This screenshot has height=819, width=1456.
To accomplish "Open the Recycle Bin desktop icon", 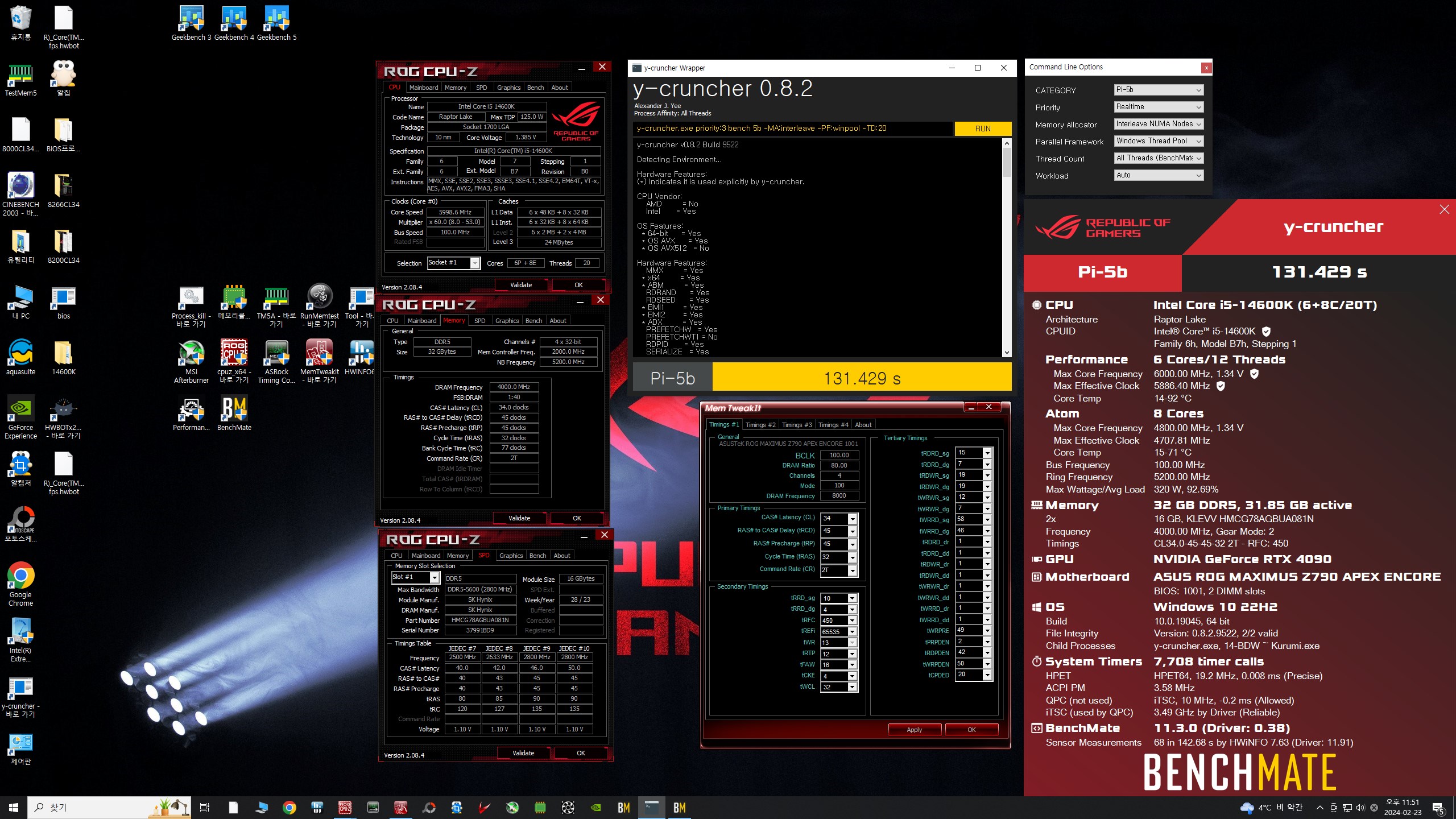I will point(20,23).
